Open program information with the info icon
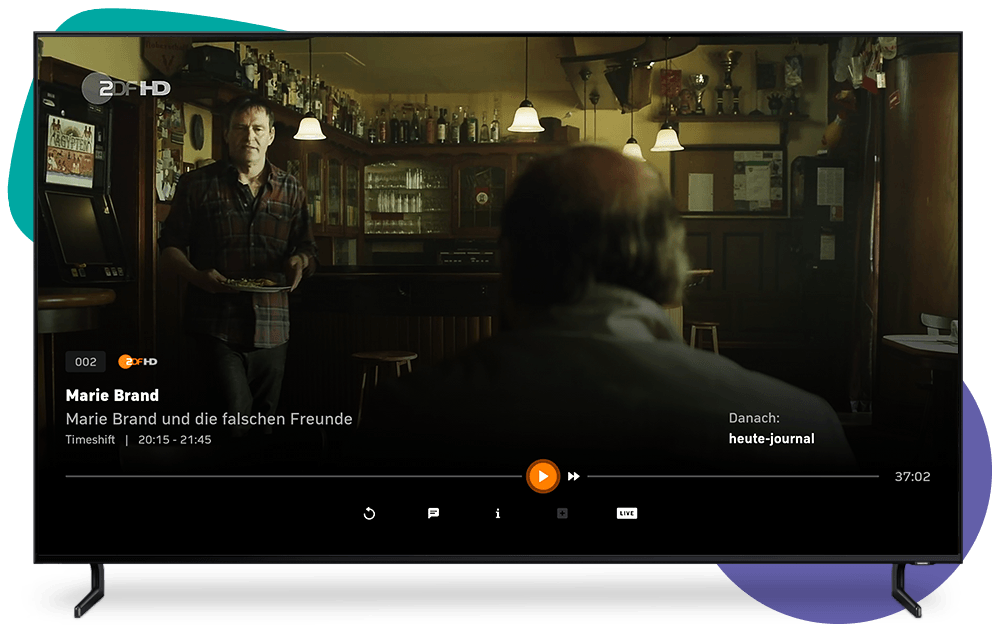The width and height of the screenshot is (1000, 638). pos(497,513)
